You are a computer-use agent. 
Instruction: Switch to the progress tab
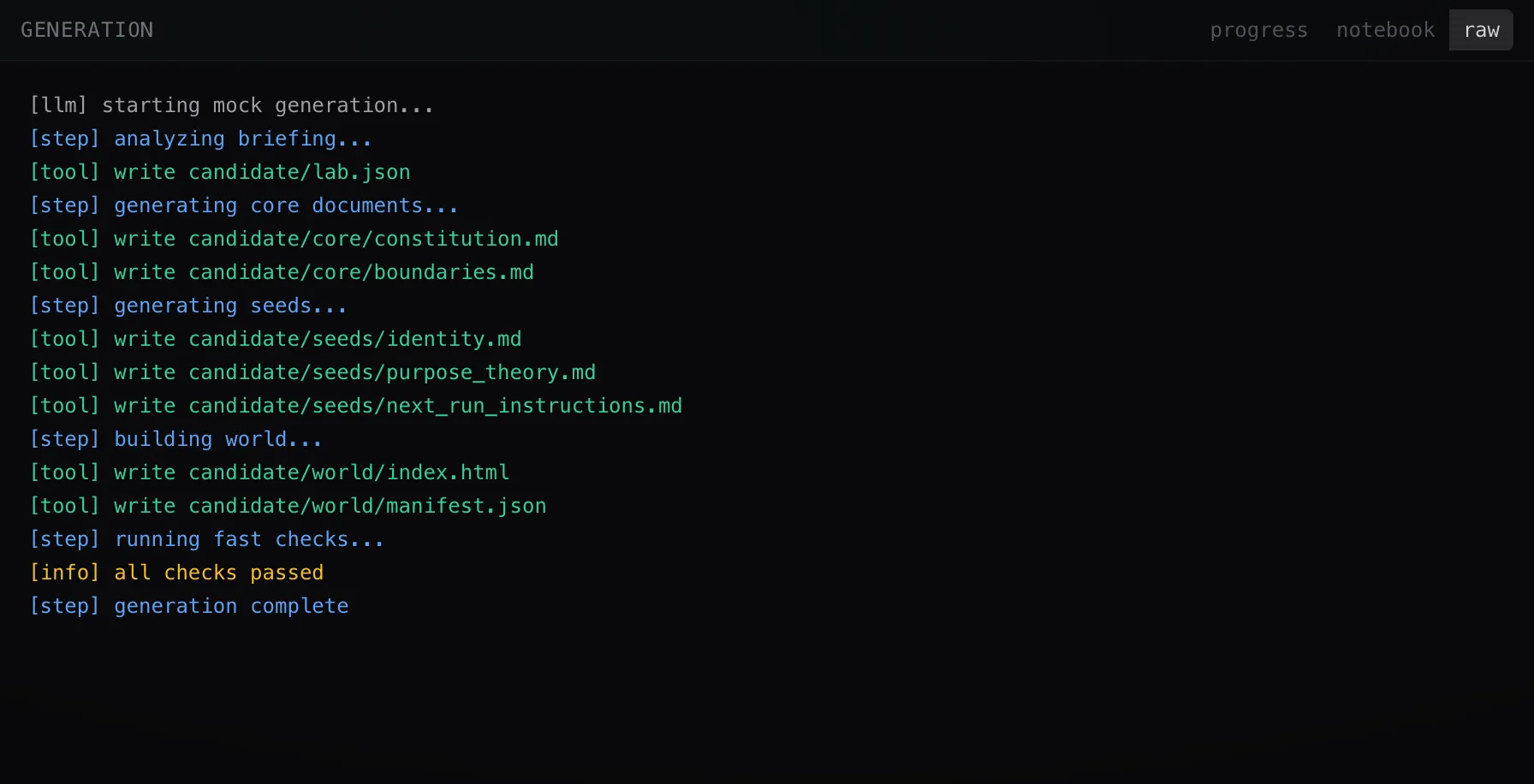pyautogui.click(x=1258, y=30)
